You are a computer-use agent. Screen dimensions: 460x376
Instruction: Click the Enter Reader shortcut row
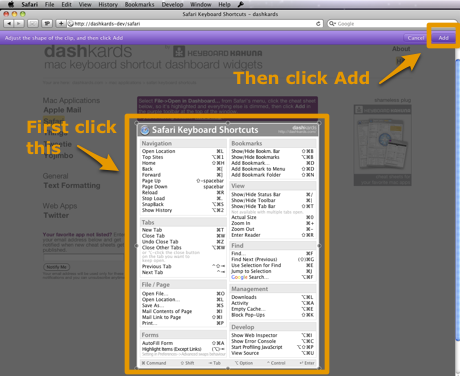click(x=273, y=235)
